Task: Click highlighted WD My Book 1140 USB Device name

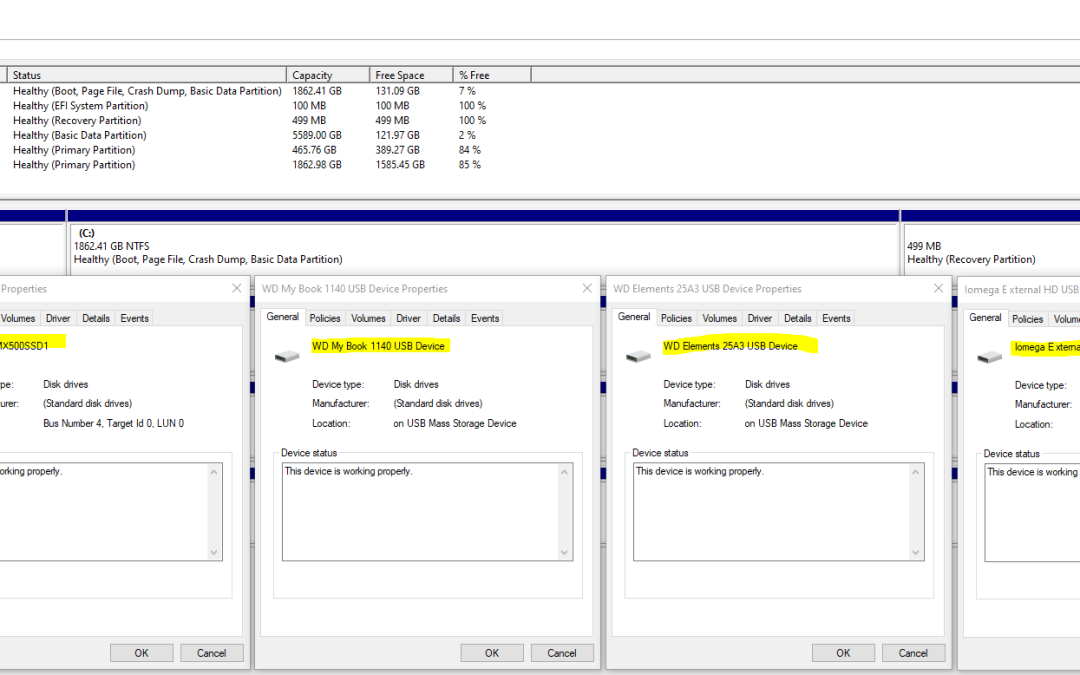Action: tap(378, 346)
